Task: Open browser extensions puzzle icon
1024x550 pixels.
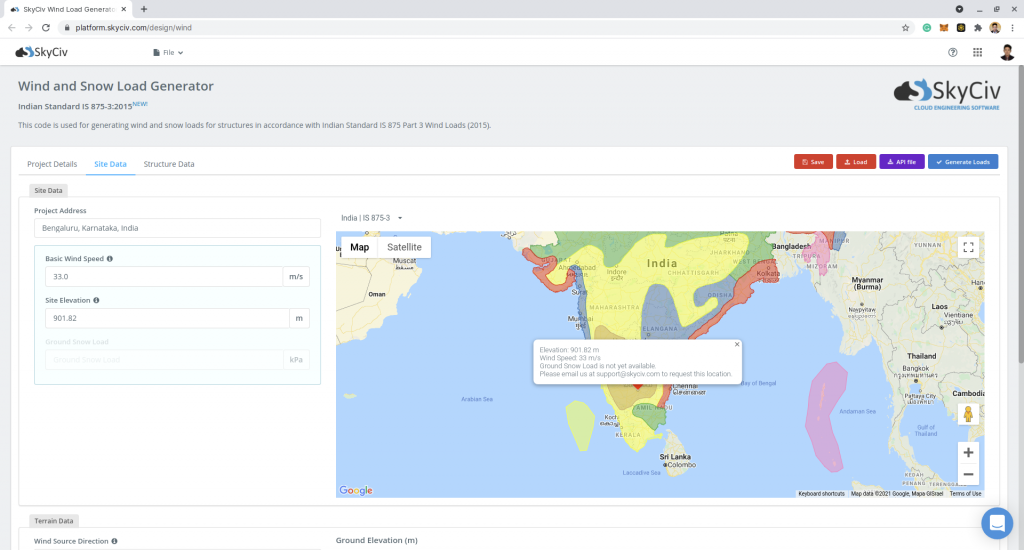Action: pos(978,27)
